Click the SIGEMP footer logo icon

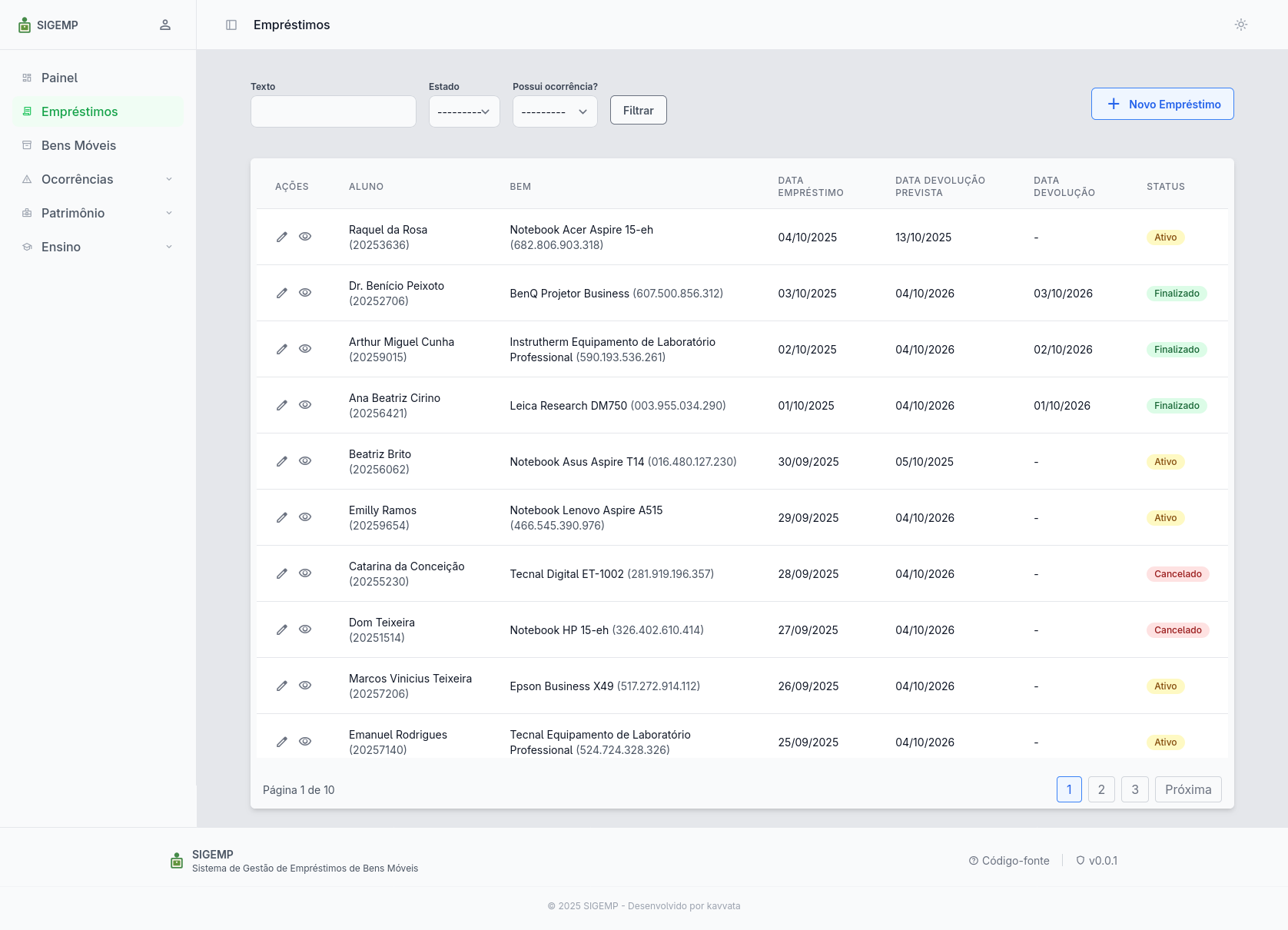[x=177, y=861]
